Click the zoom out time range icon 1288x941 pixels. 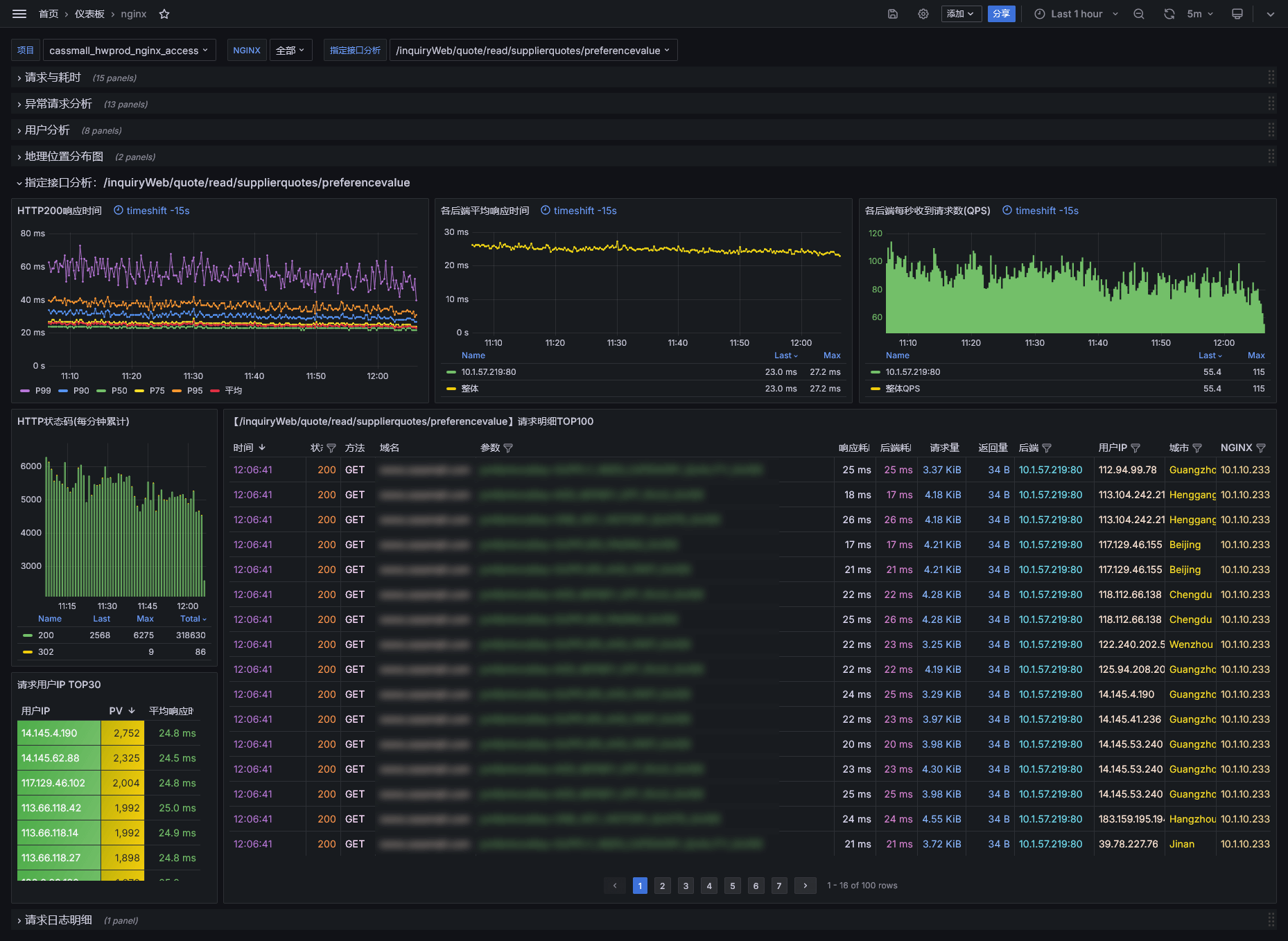(1139, 14)
